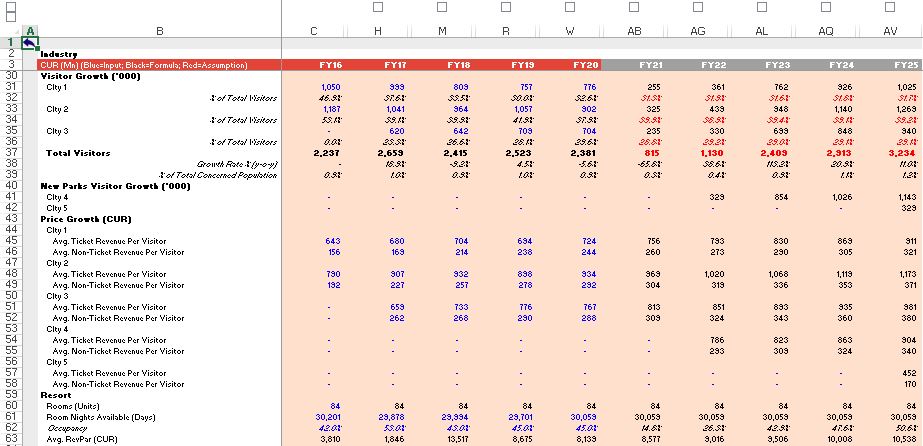Select row 63 header
Image resolution: width=923 pixels, height=446 pixels.
pos(11,439)
